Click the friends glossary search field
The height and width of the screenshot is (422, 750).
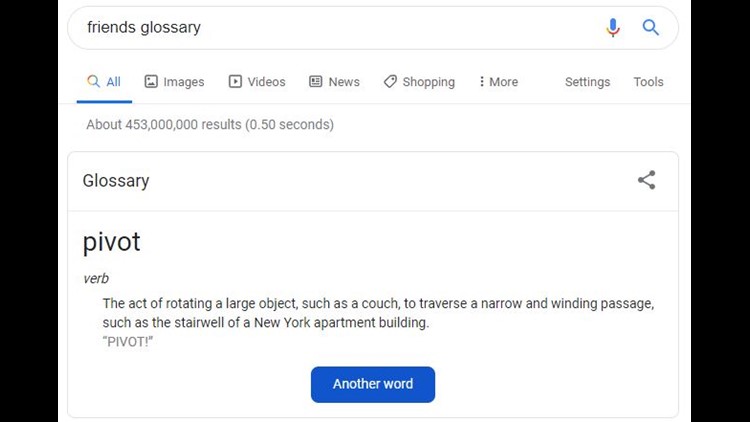click(x=335, y=27)
